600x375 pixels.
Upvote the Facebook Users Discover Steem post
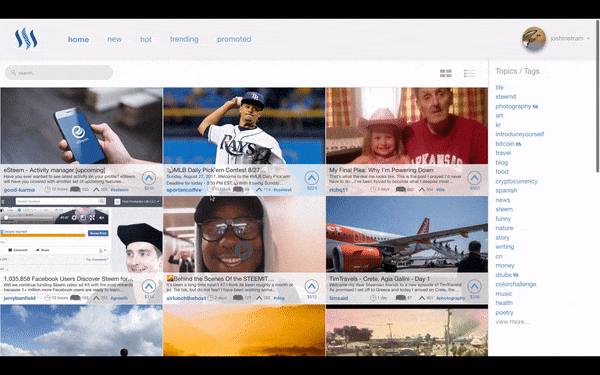(149, 286)
